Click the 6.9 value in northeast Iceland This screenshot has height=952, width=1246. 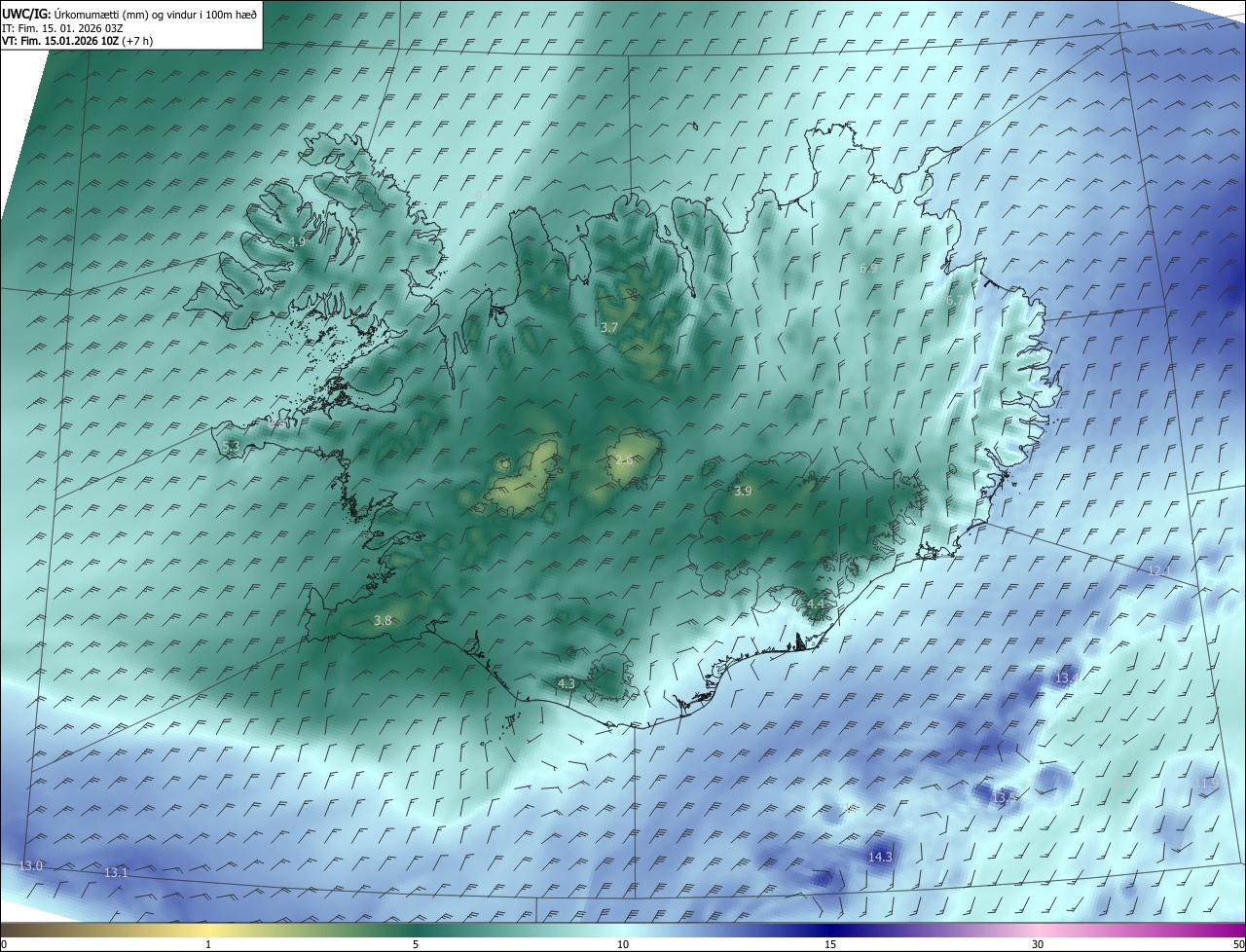pyautogui.click(x=869, y=268)
